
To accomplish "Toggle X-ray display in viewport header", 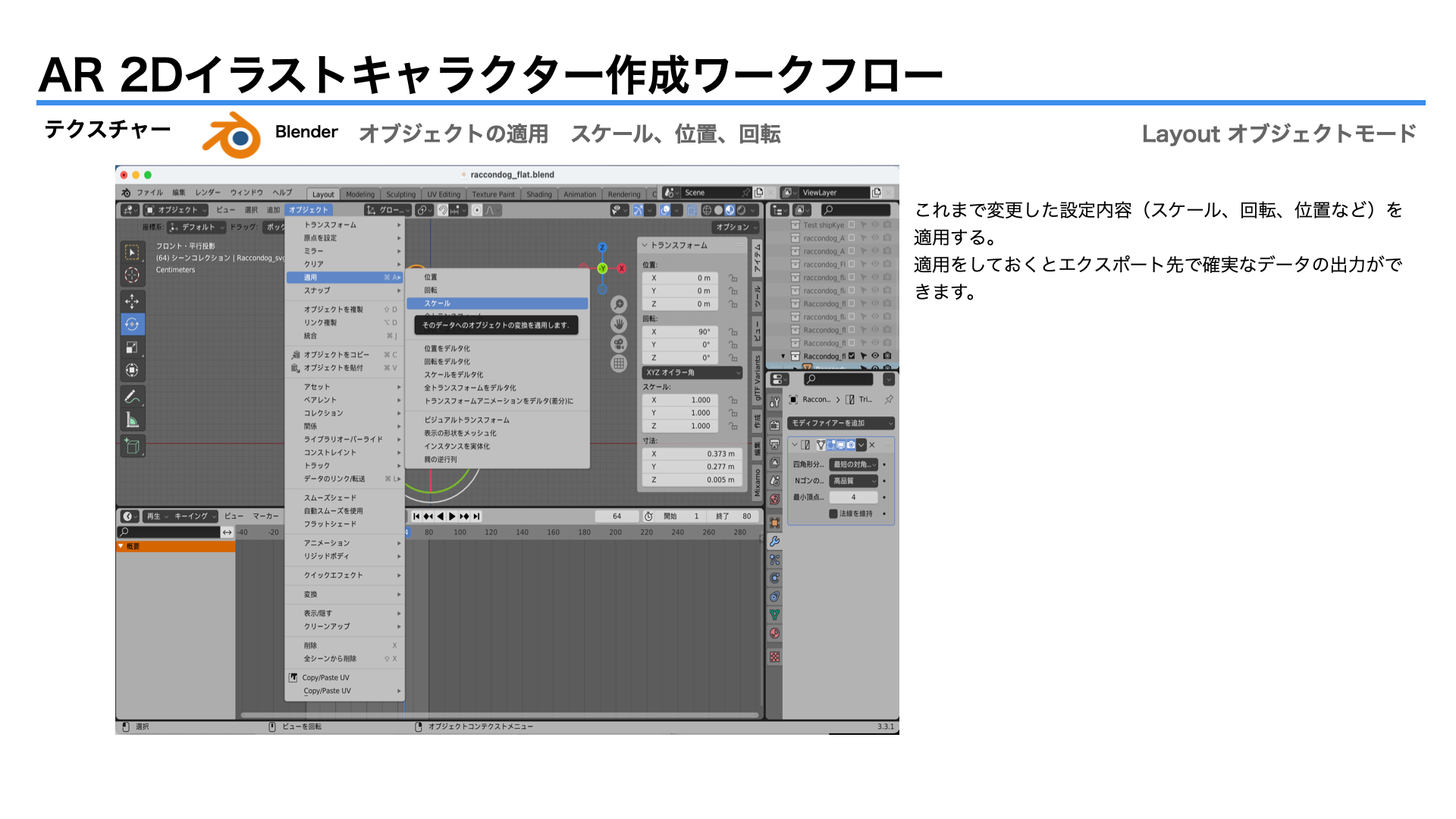I will click(x=692, y=210).
